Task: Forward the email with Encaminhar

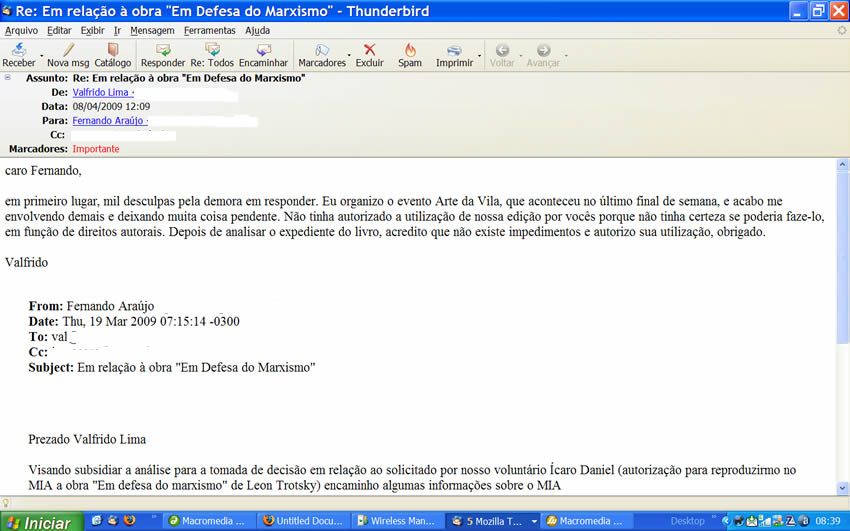Action: (x=263, y=51)
